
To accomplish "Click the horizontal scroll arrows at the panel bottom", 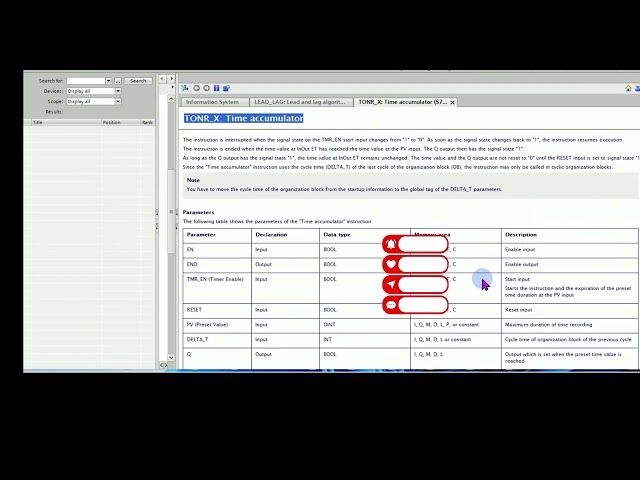I will (x=163, y=365).
